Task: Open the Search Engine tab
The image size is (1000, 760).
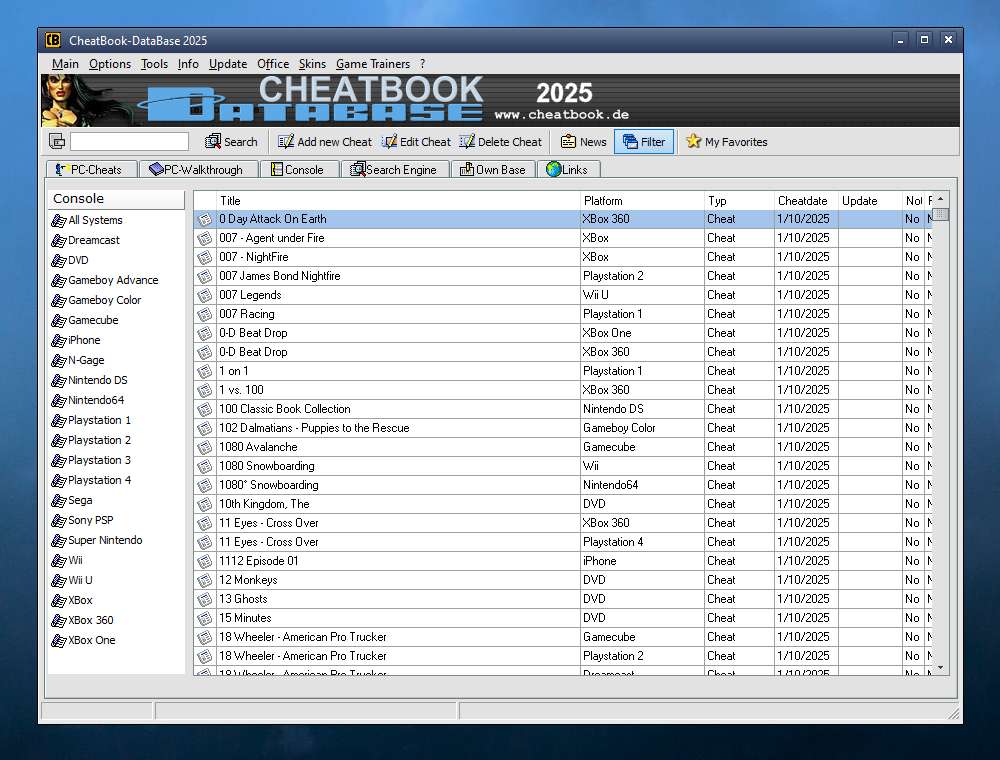Action: click(x=394, y=170)
